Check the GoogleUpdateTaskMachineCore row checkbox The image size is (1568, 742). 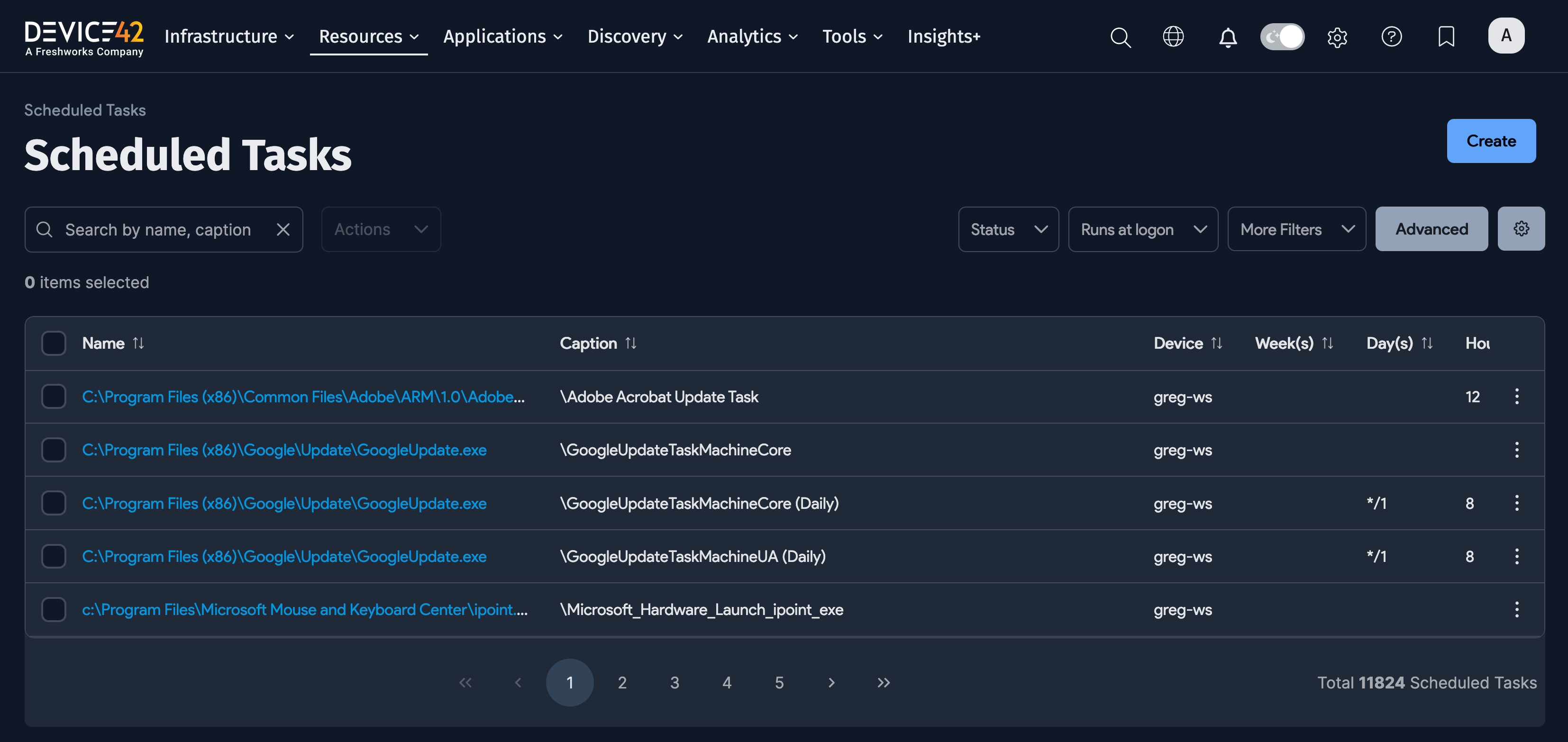click(x=53, y=450)
